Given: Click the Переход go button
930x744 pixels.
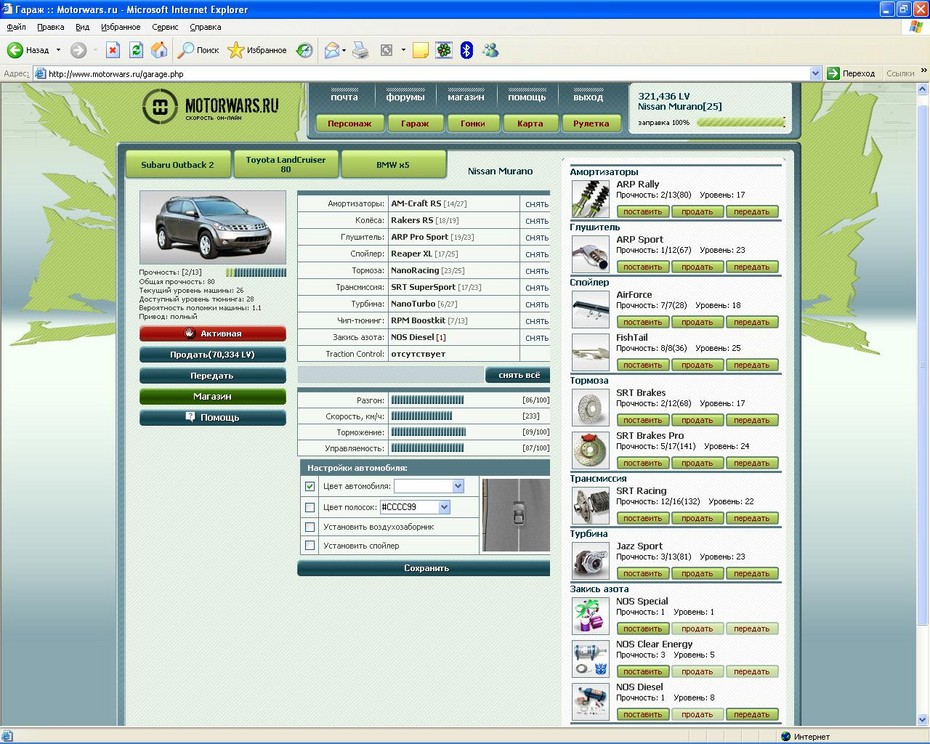Looking at the screenshot, I should click(851, 74).
